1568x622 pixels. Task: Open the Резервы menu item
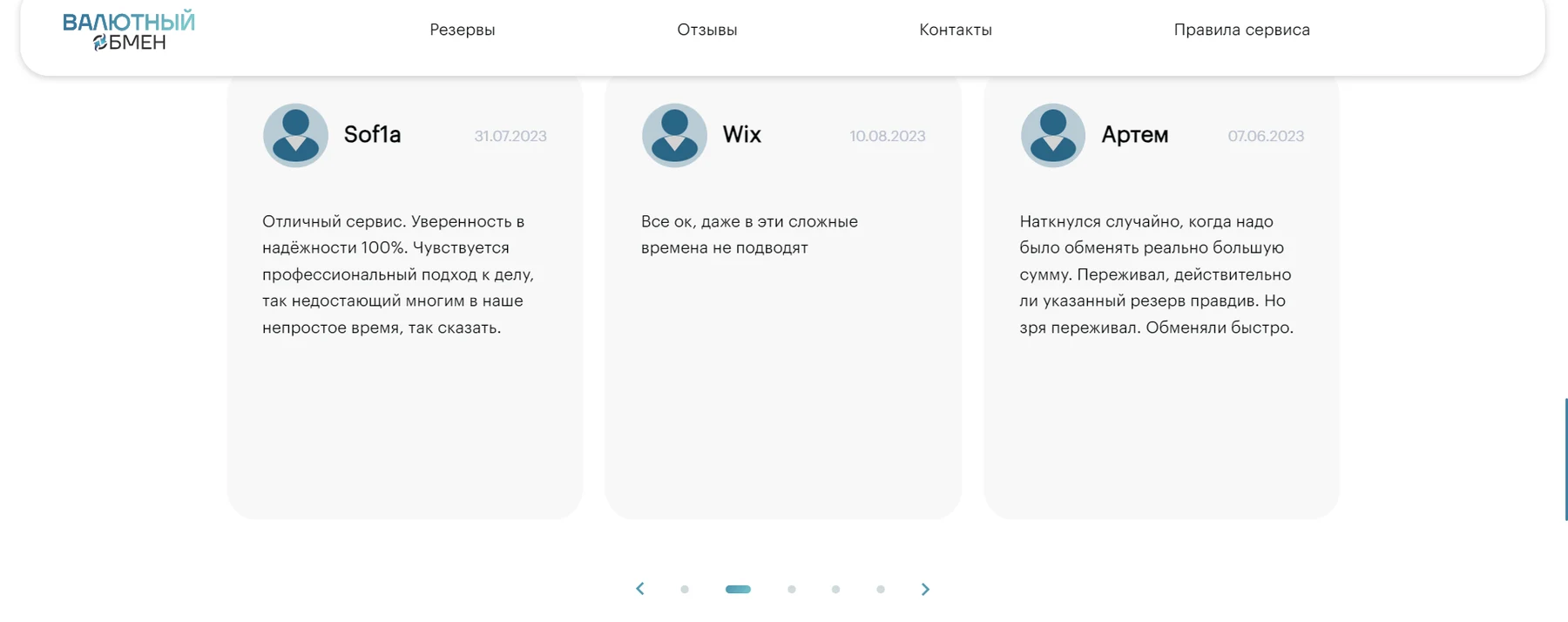coord(463,30)
